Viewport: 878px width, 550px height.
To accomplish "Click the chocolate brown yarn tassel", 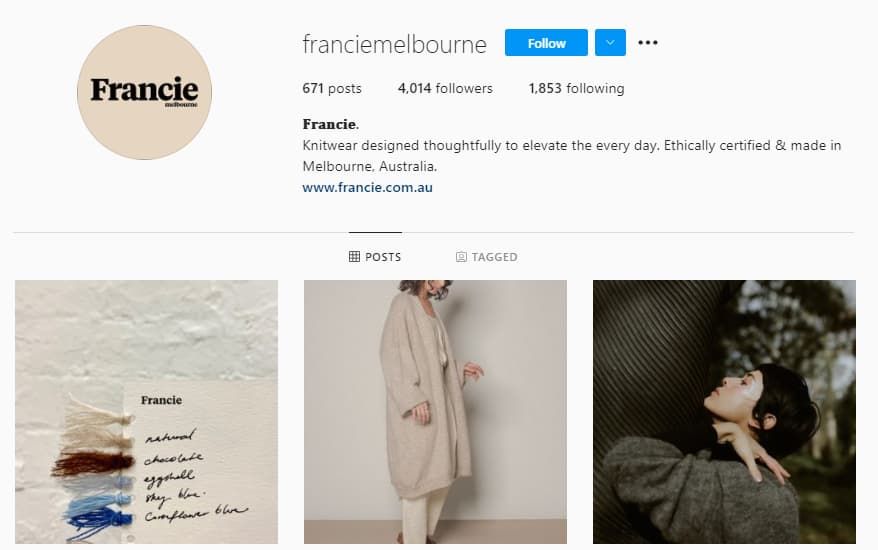I will tap(93, 464).
